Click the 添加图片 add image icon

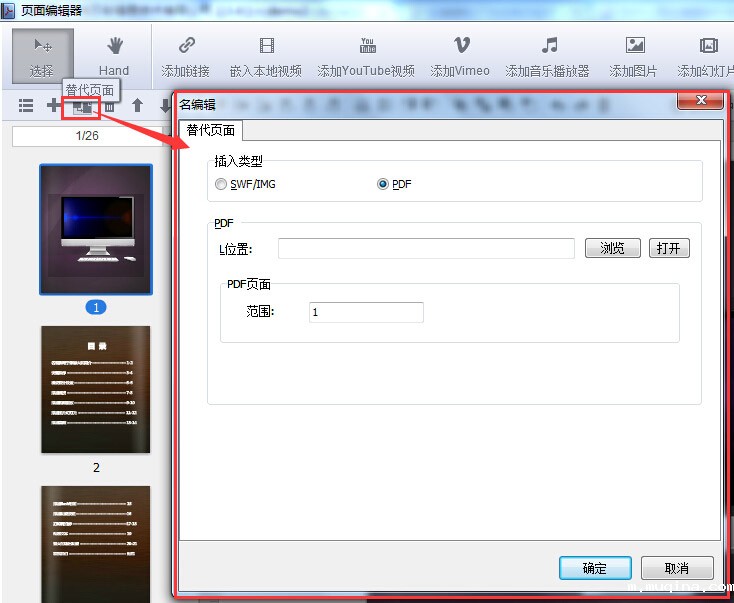634,56
